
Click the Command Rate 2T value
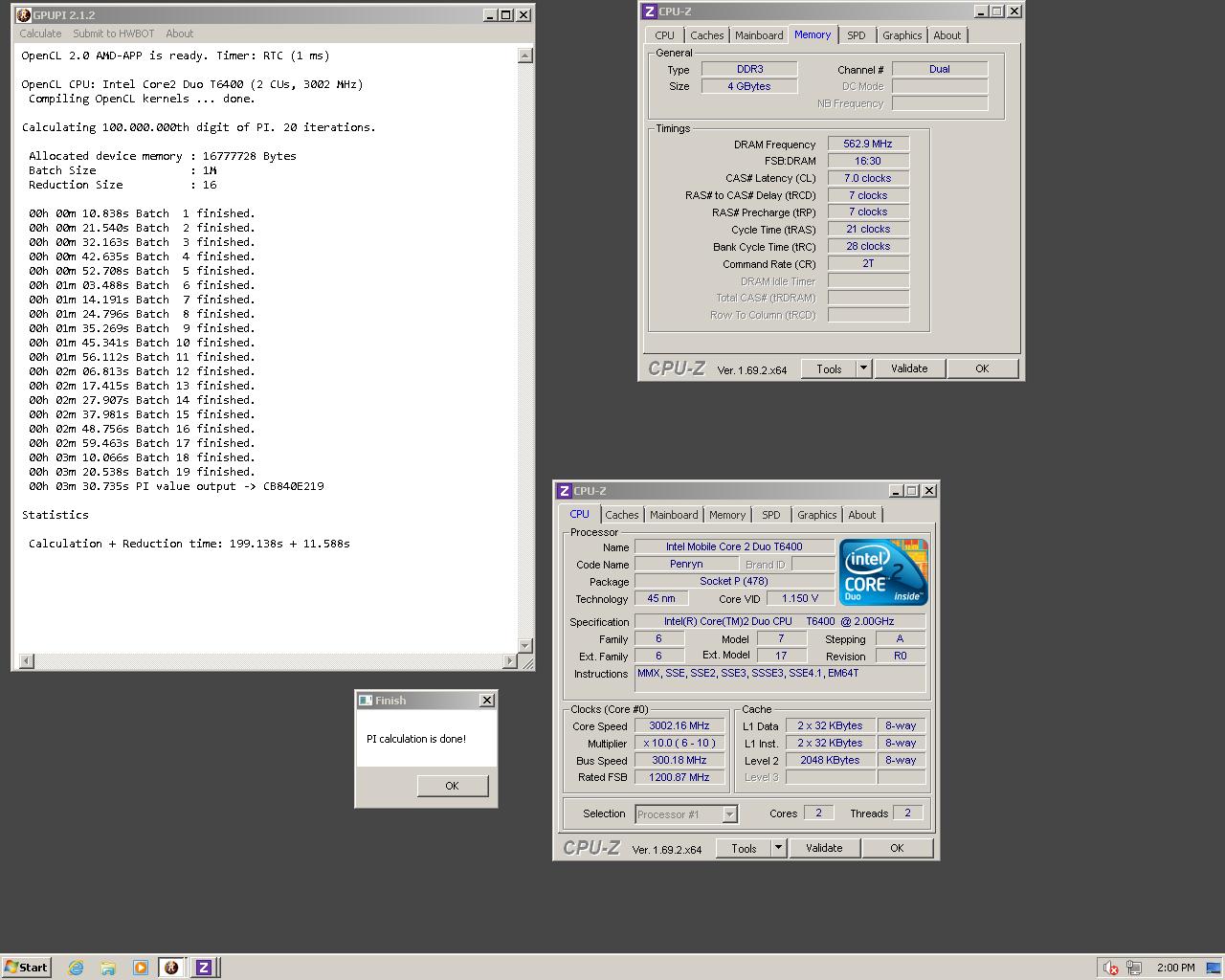point(868,263)
